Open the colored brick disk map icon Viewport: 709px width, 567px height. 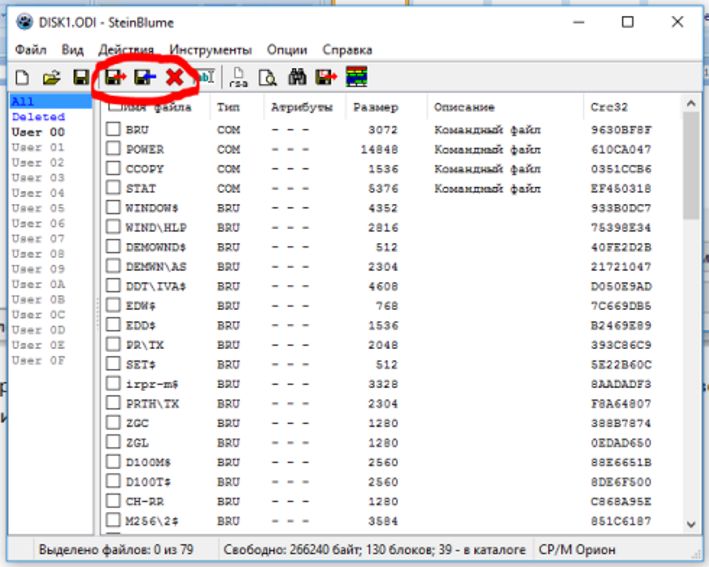pyautogui.click(x=356, y=76)
